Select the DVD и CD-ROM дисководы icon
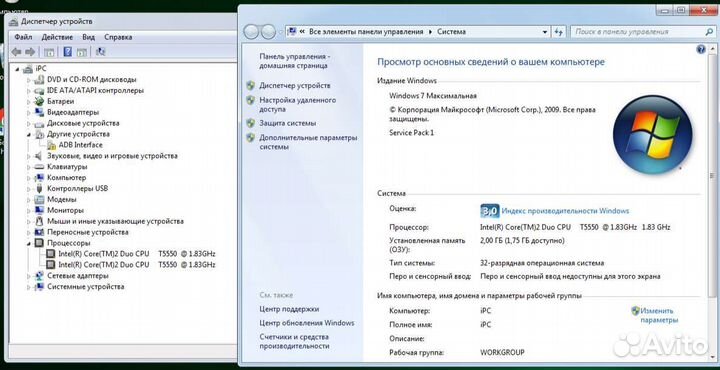Viewport: 720px width, 370px height. pyautogui.click(x=40, y=79)
